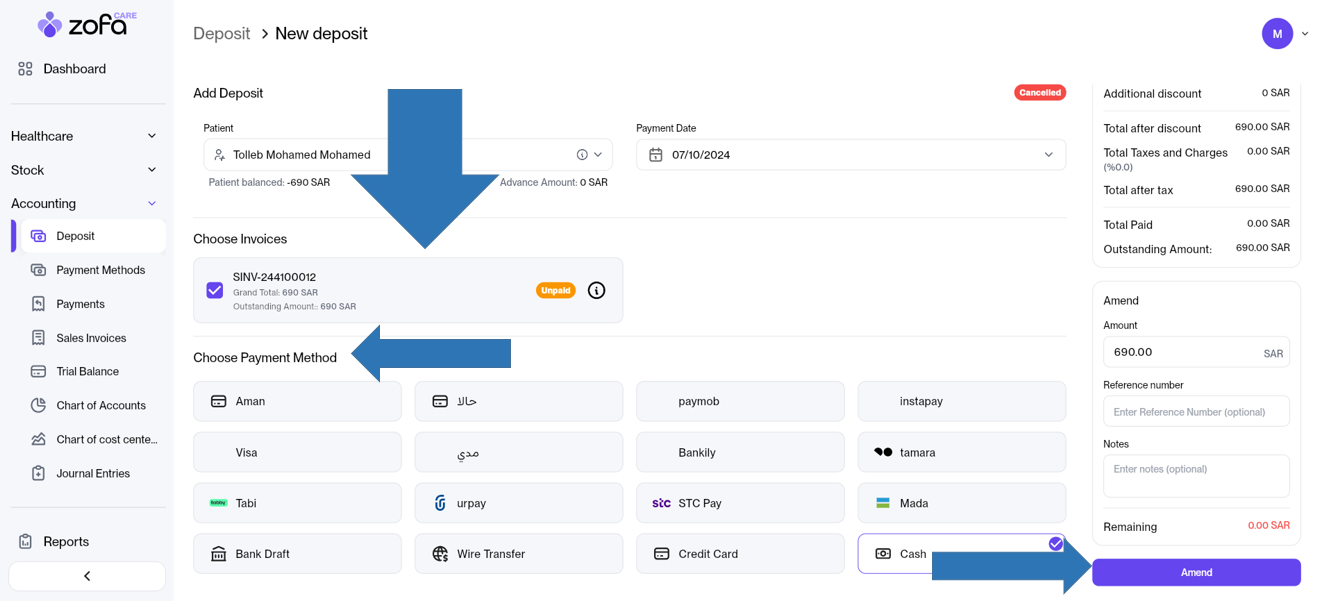This screenshot has width=1325, height=601.
Task: Collapse the sidebar with the back arrow
Action: (x=87, y=576)
